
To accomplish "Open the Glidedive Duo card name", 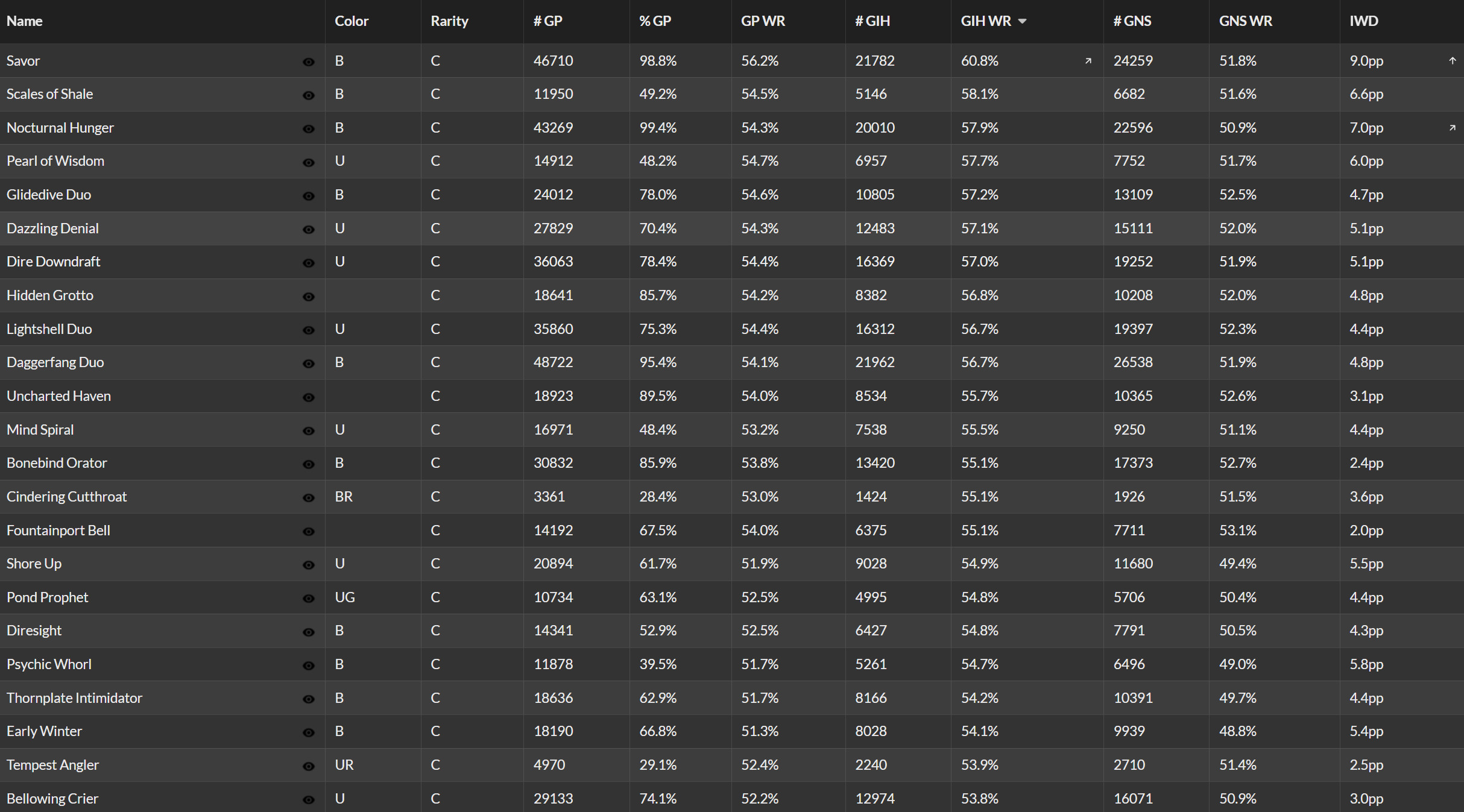I will coord(49,195).
